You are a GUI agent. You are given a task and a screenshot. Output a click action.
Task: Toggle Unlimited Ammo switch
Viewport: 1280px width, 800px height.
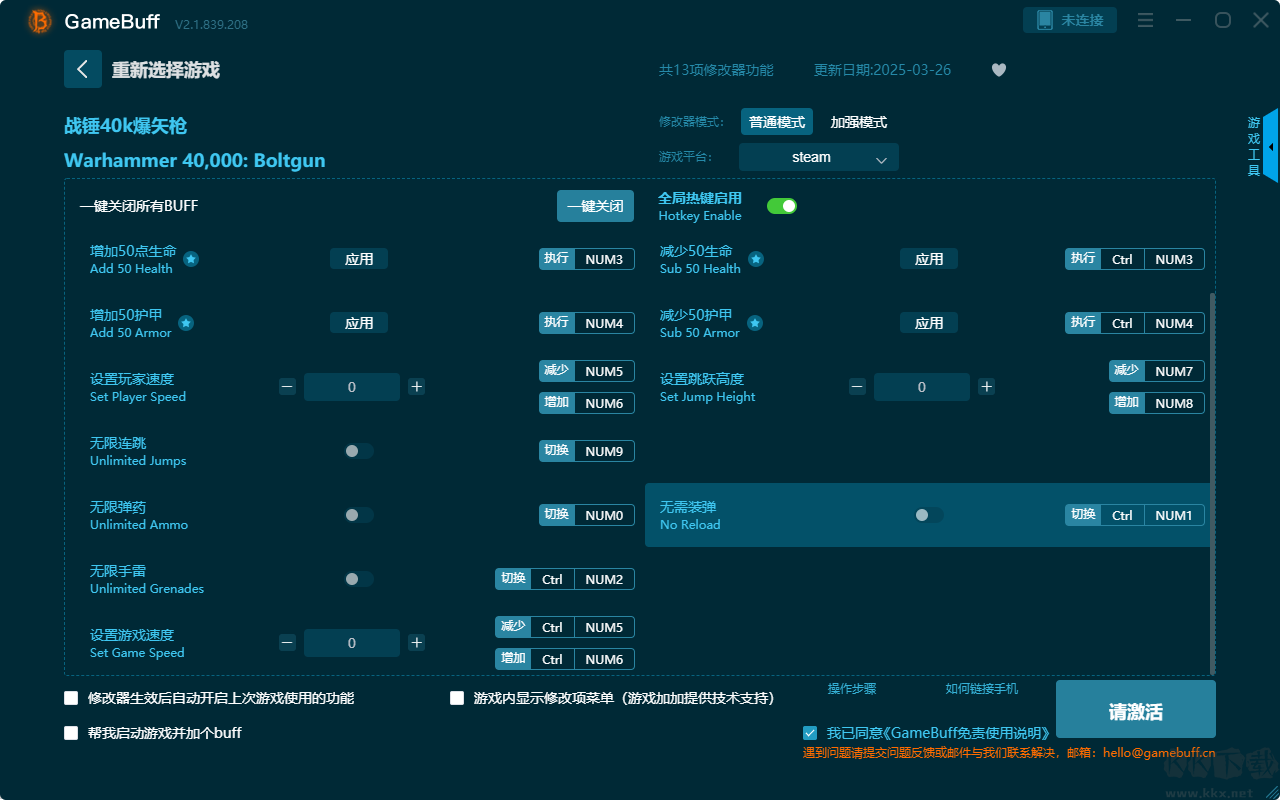(x=359, y=515)
